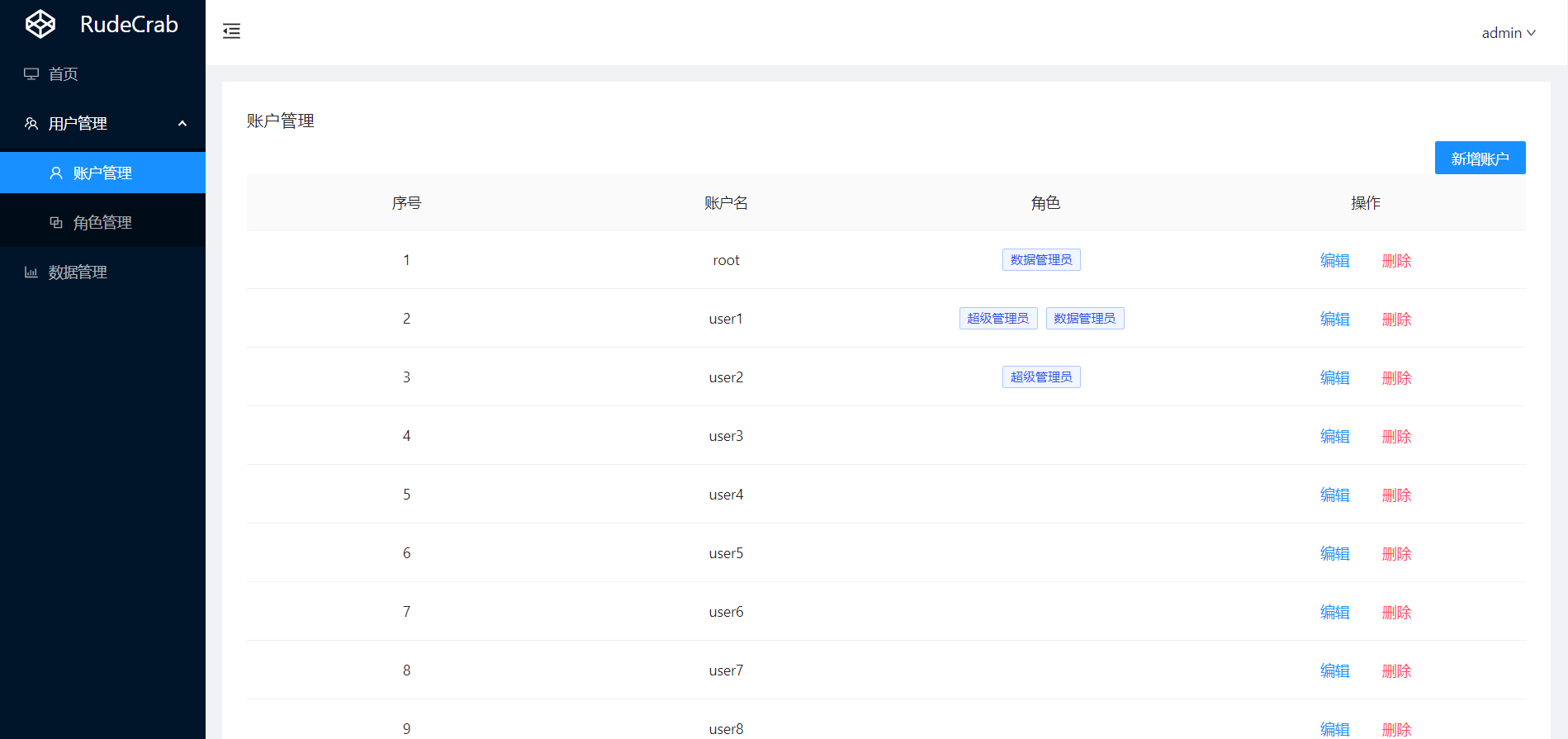Click the RudeCrab logo icon
This screenshot has height=739, width=1568.
coord(40,24)
